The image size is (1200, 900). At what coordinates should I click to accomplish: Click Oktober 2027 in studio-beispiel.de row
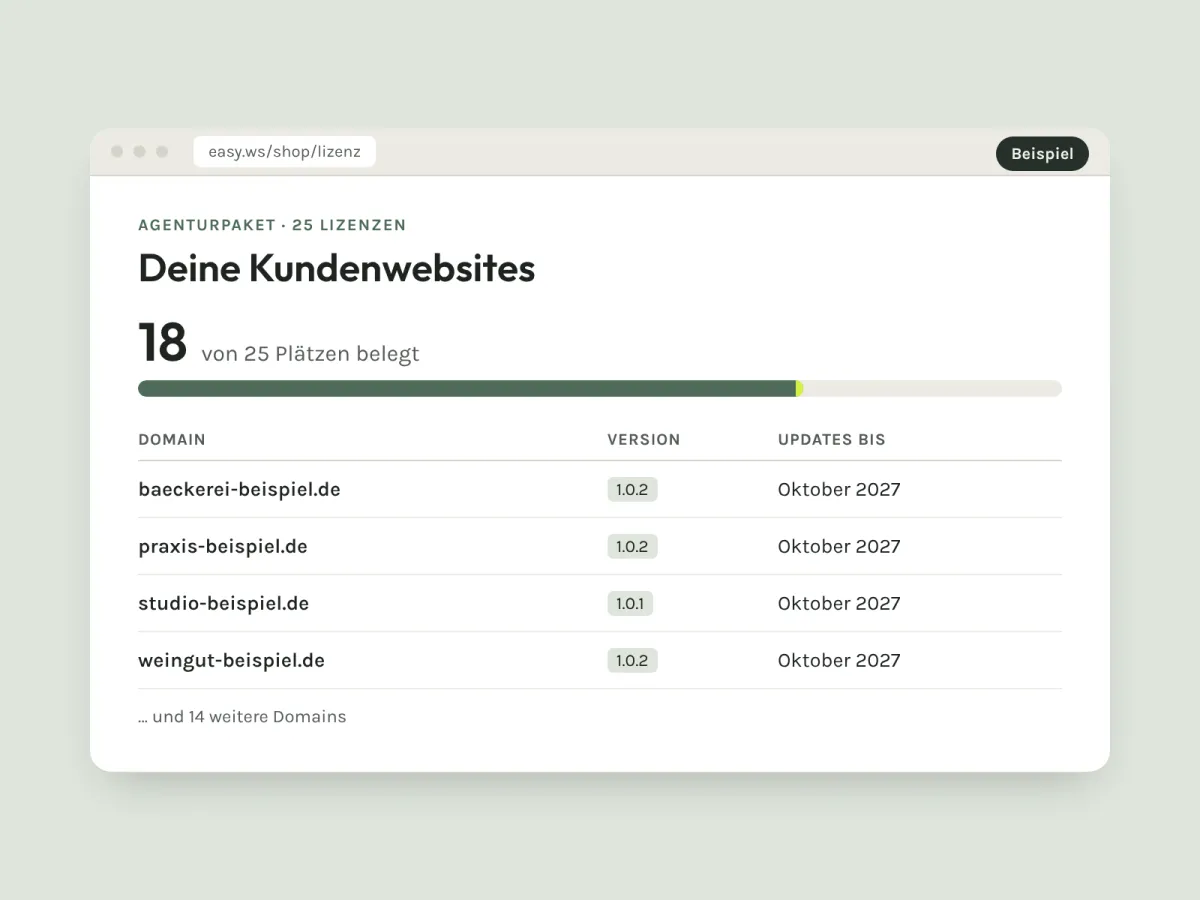839,603
